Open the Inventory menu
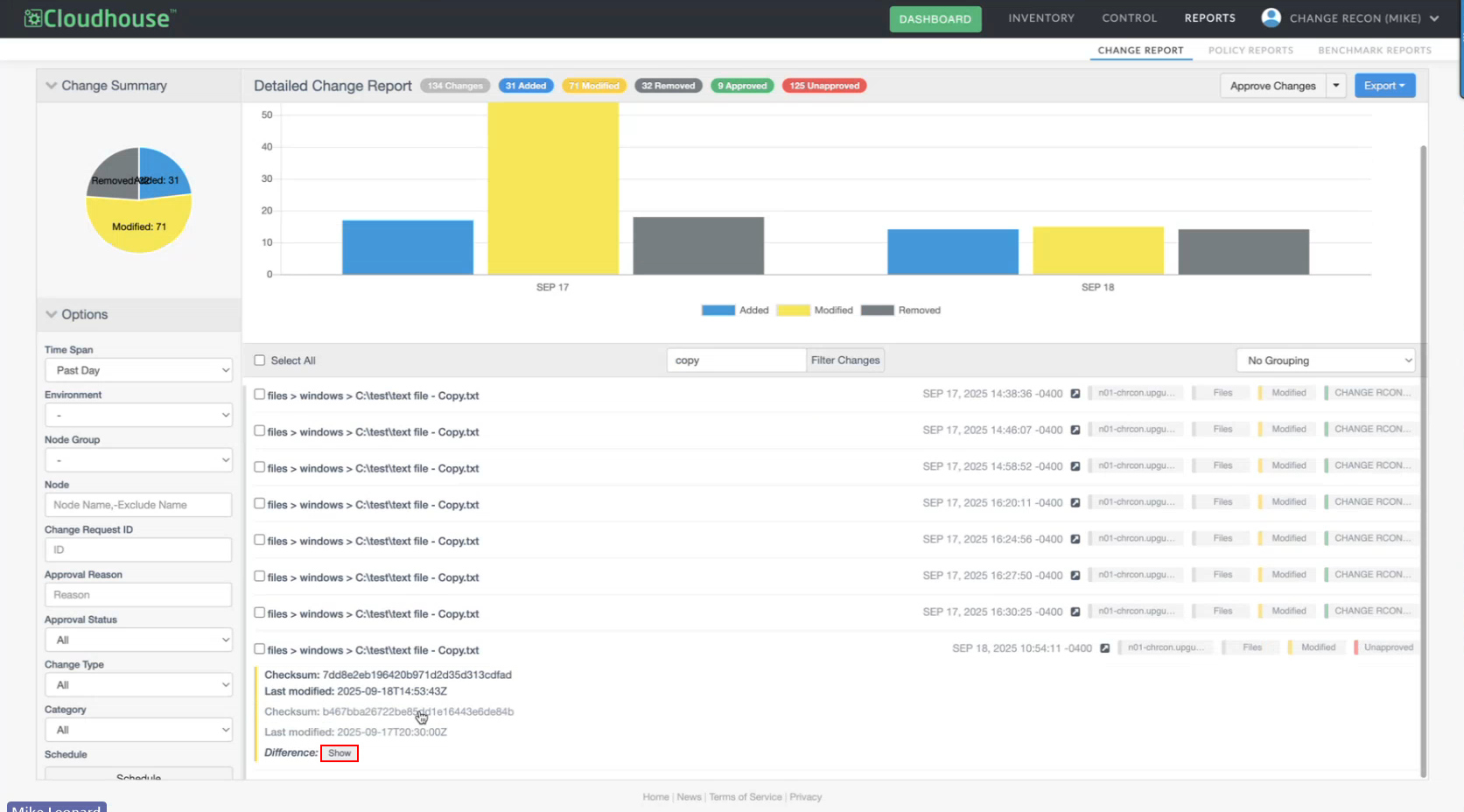This screenshot has width=1464, height=812. coord(1040,18)
